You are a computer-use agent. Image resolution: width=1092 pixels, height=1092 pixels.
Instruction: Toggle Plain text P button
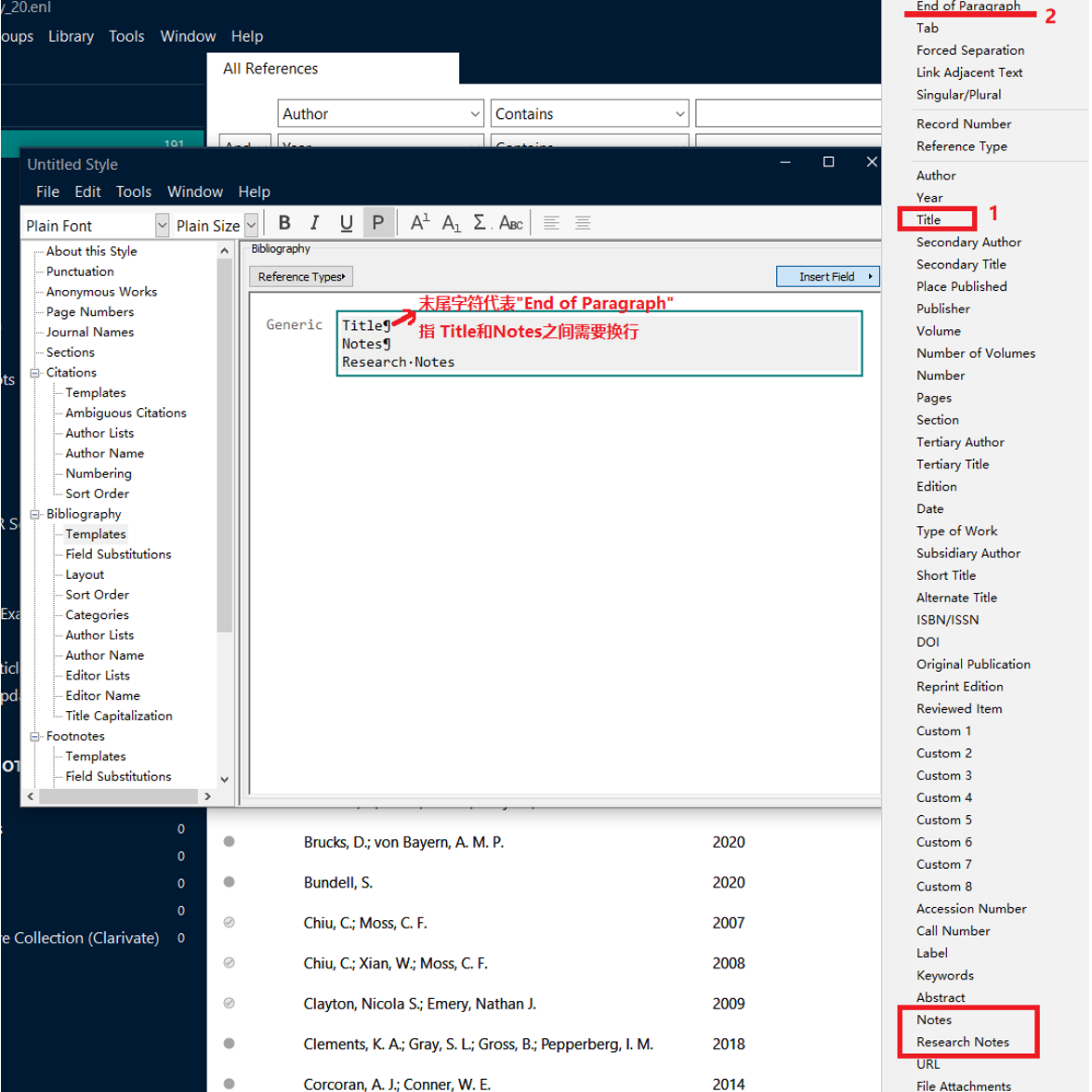point(378,223)
